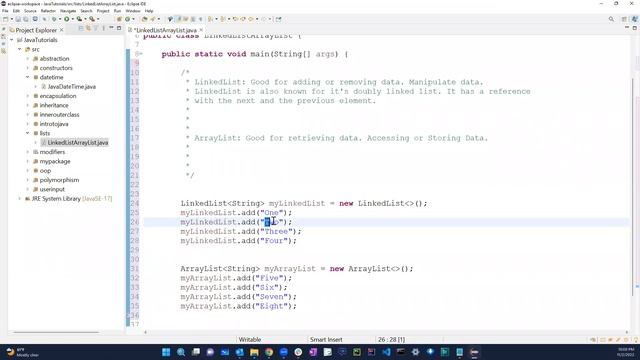Viewport: 640px width, 360px height.
Task: Open Settings gear from the taskbar
Action: click(416, 352)
